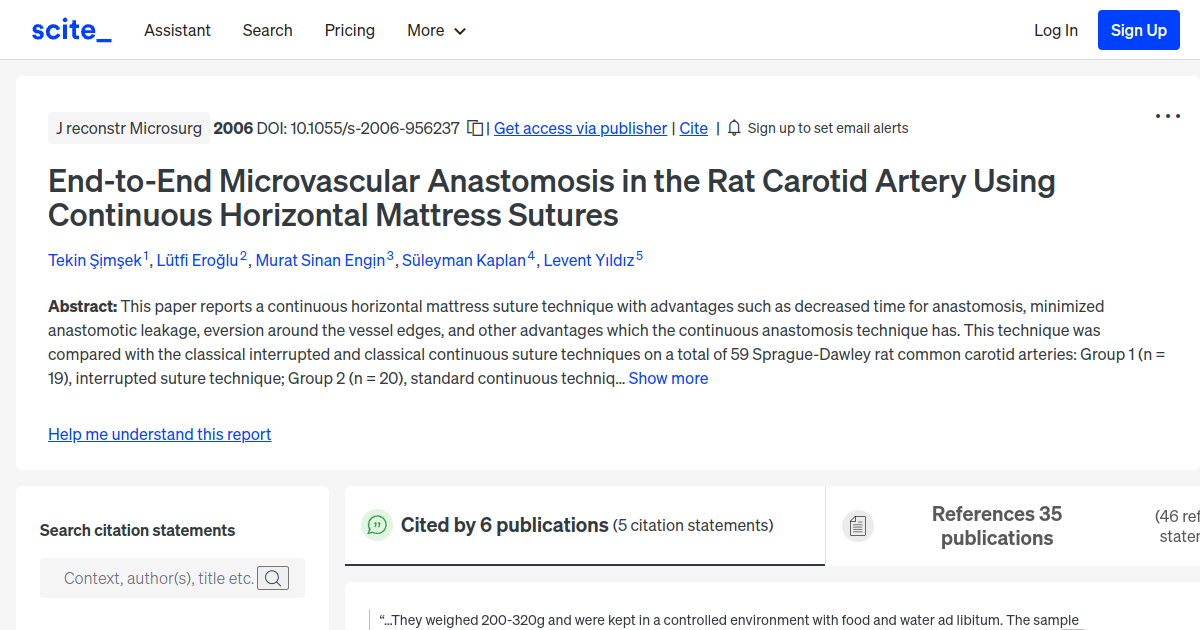Switch to the Cited by 6 publications tab
The width and height of the screenshot is (1200, 630).
[505, 524]
